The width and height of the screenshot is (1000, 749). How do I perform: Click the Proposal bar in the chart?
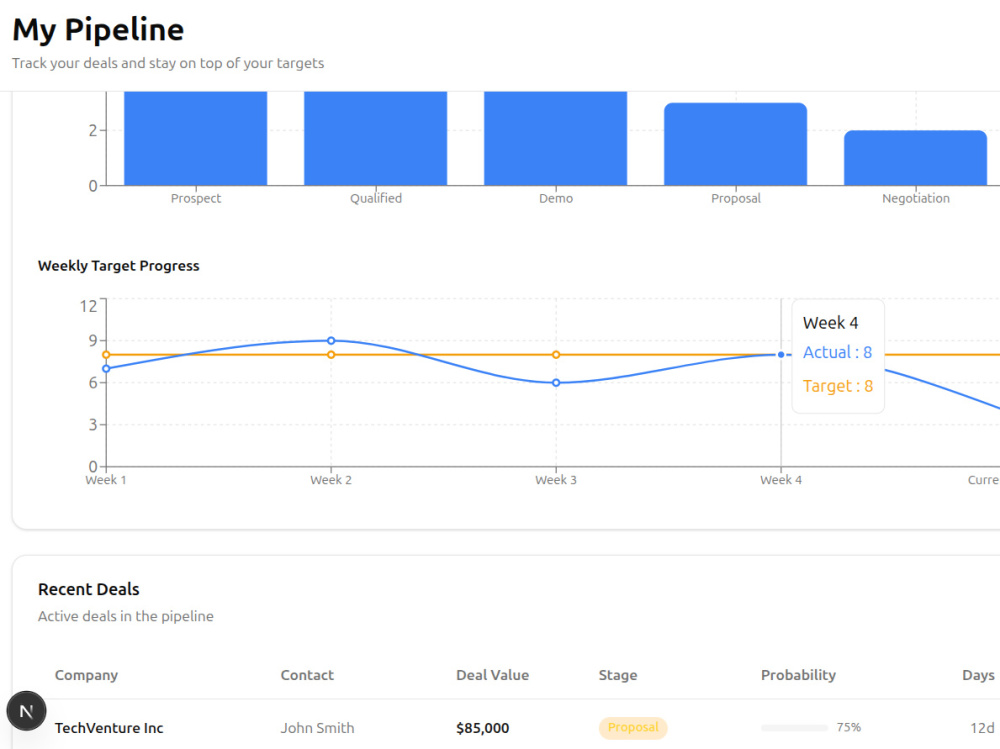point(735,144)
